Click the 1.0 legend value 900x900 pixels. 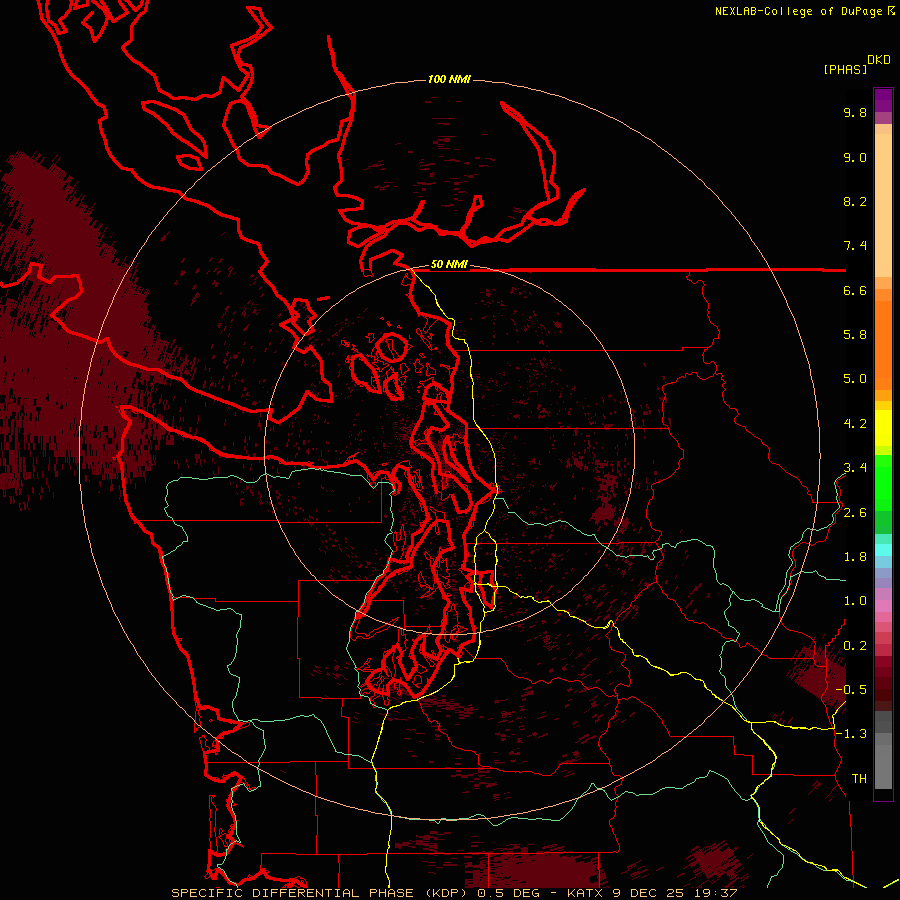[x=855, y=601]
